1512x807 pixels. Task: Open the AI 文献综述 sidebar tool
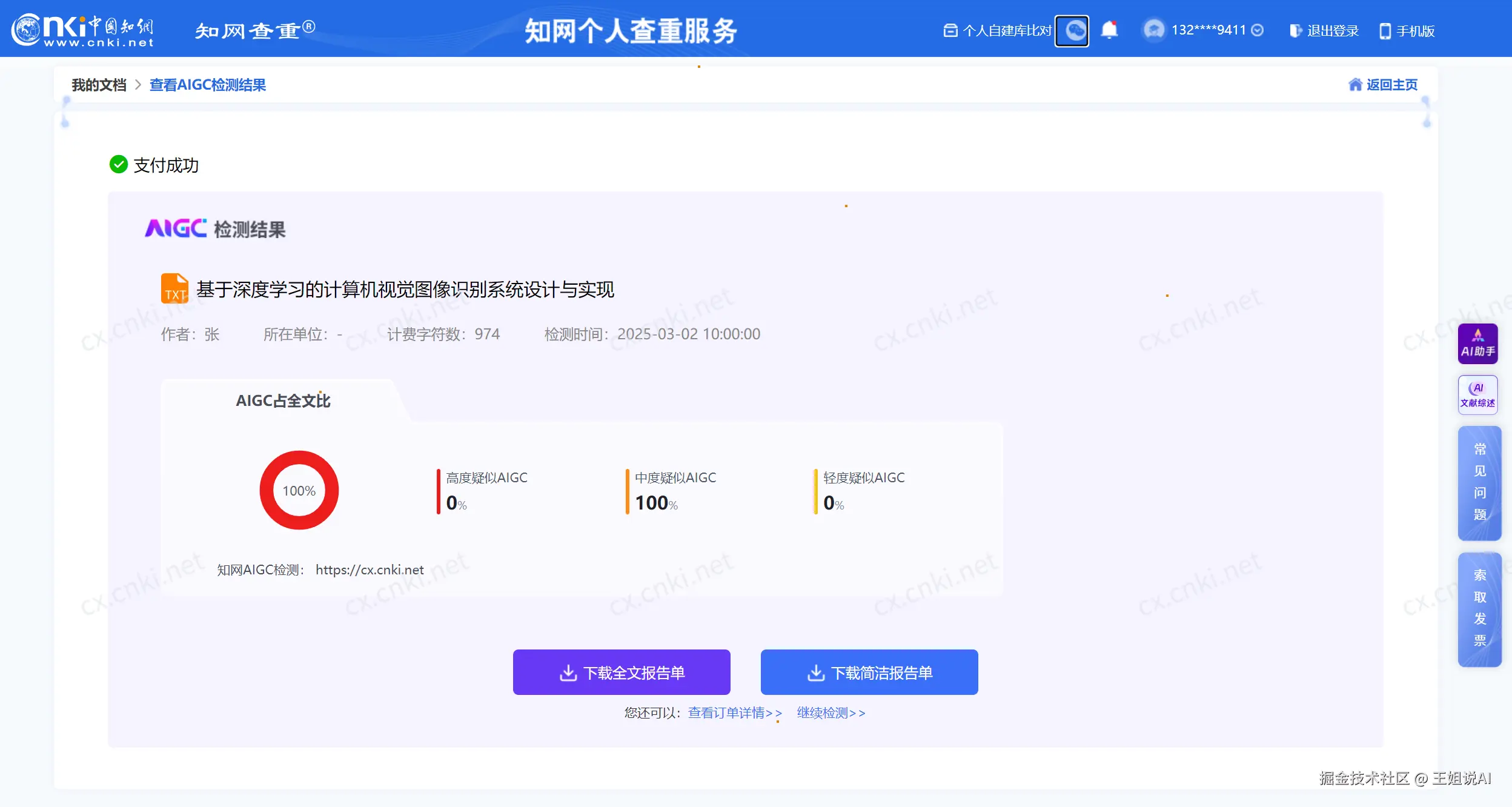[1477, 395]
